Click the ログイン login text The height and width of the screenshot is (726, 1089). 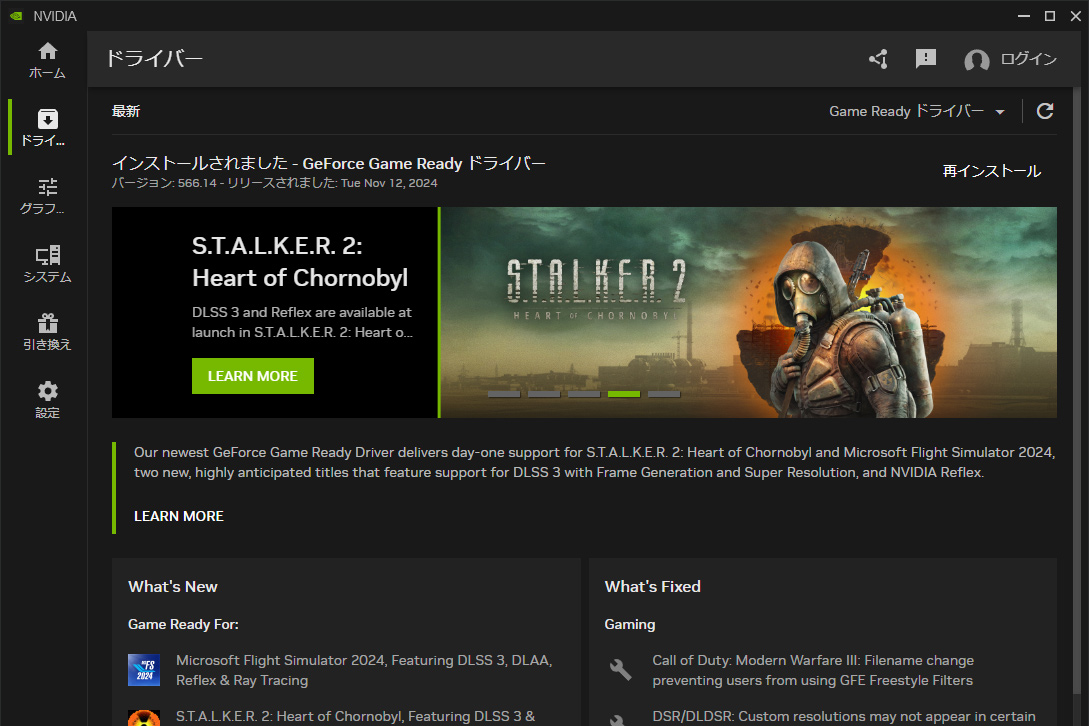(x=1029, y=59)
